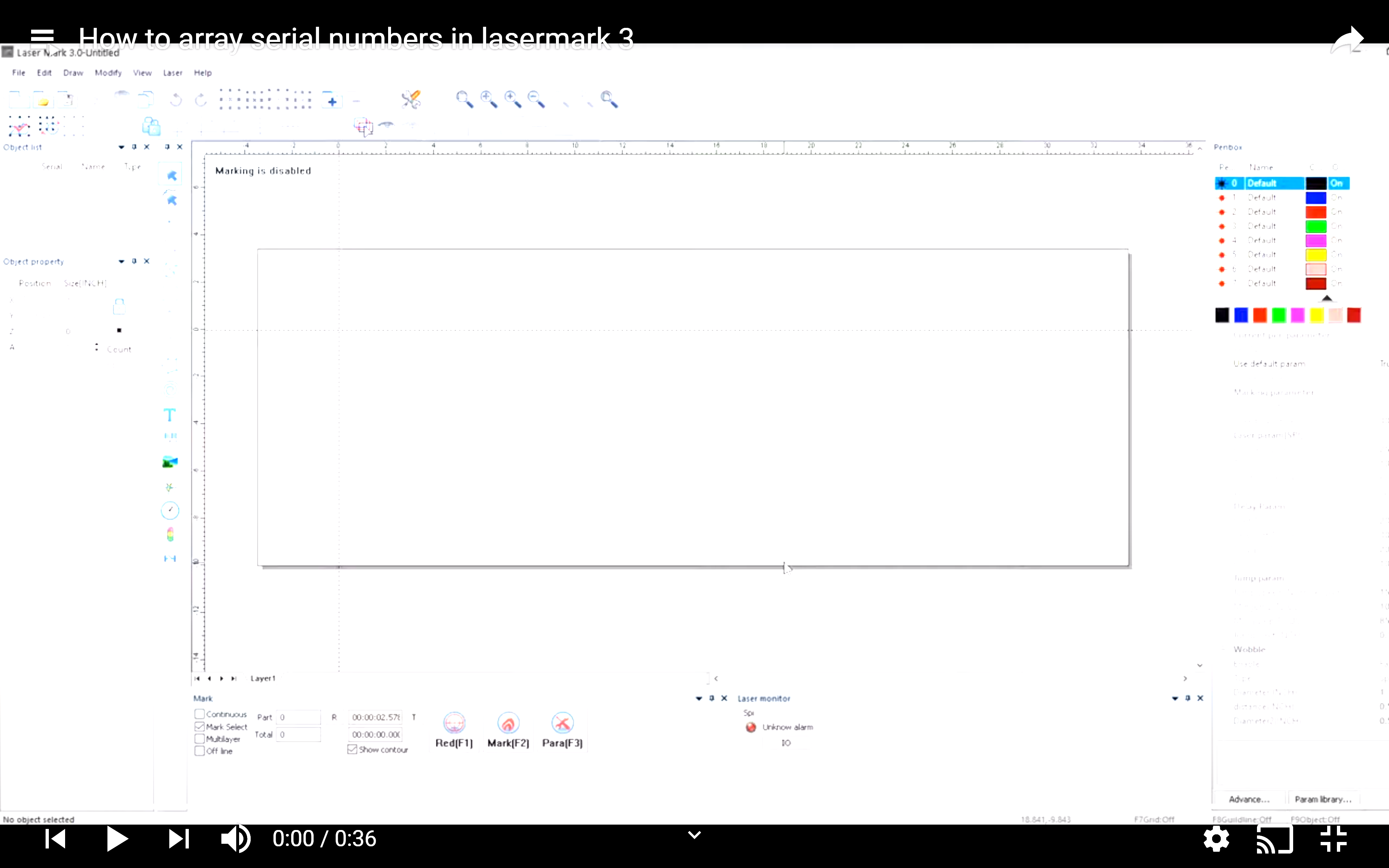Open Para(F3) parameters icon
The width and height of the screenshot is (1389, 868).
click(562, 723)
